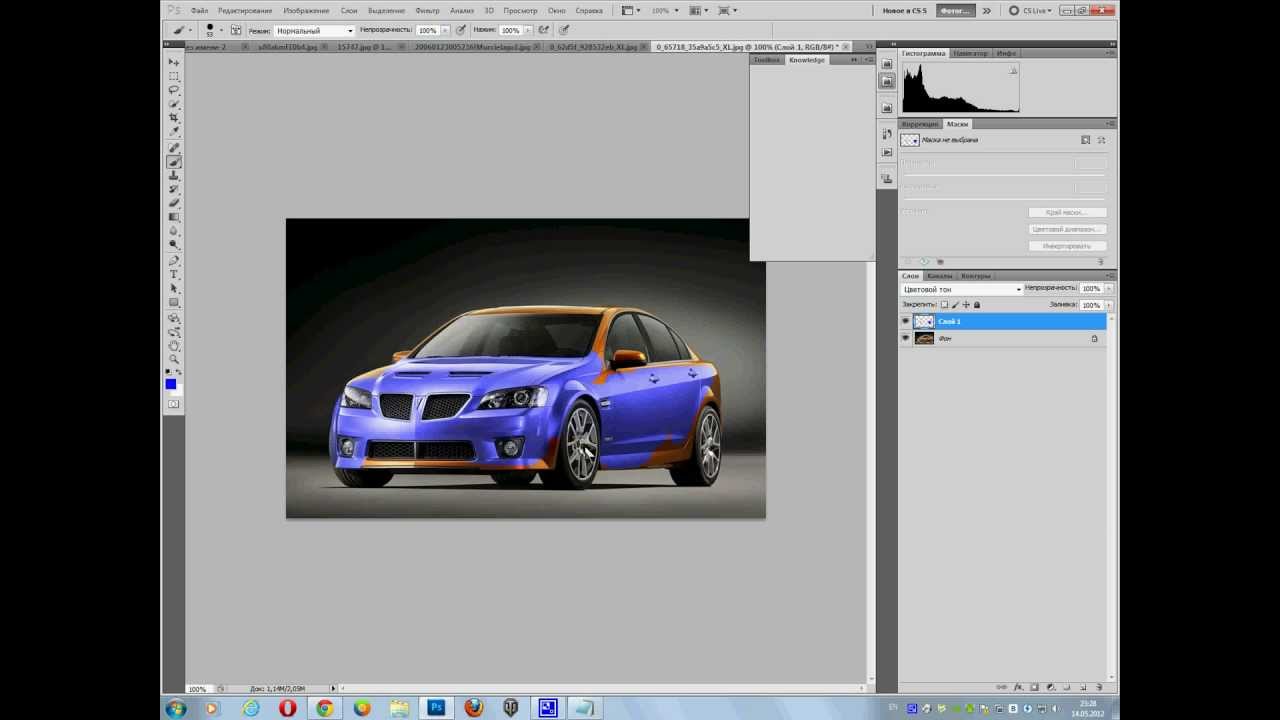The image size is (1280, 720).
Task: Open the brush preset picker dropdown
Action: pyautogui.click(x=221, y=31)
